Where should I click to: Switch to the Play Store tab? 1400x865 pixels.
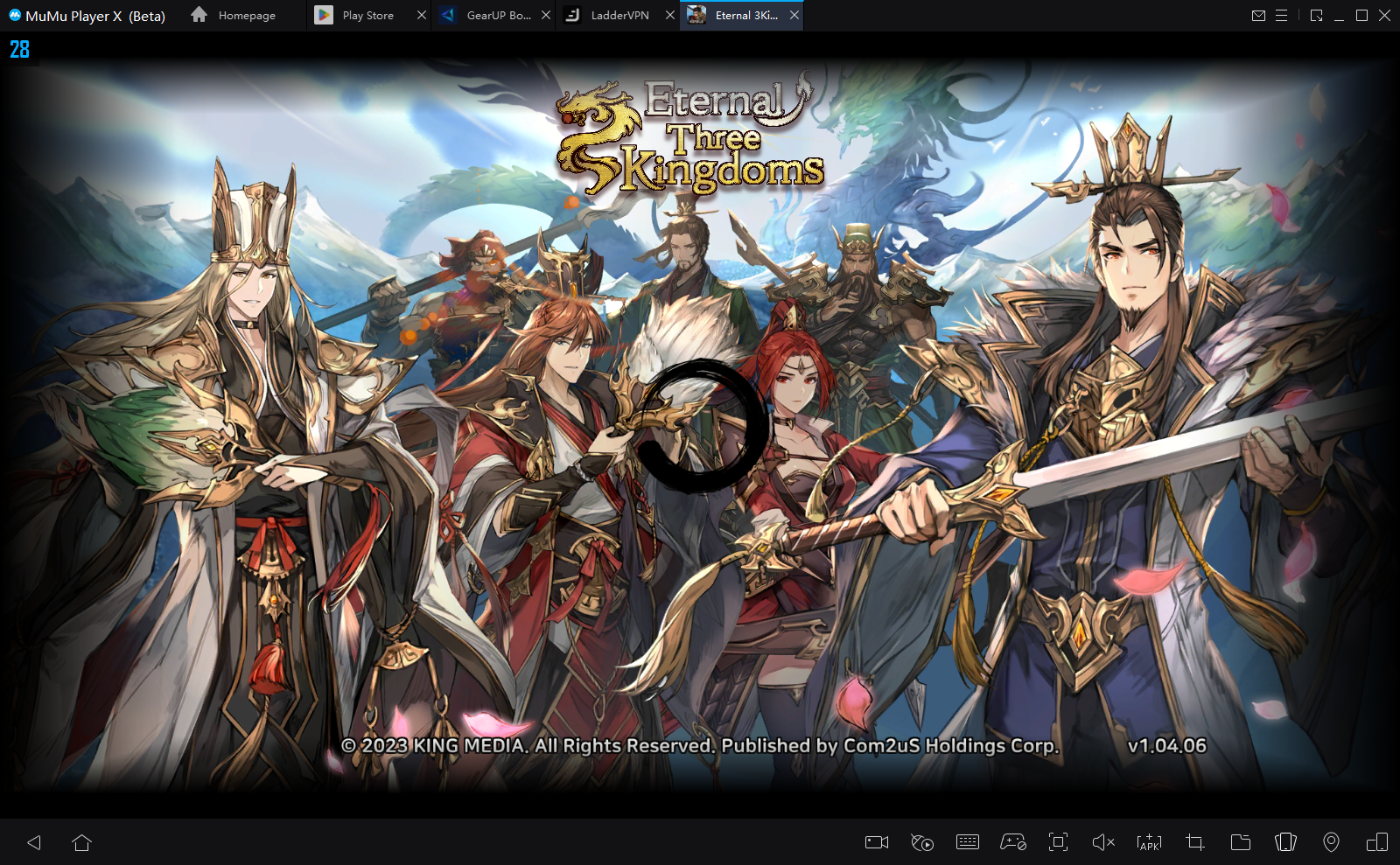(367, 16)
